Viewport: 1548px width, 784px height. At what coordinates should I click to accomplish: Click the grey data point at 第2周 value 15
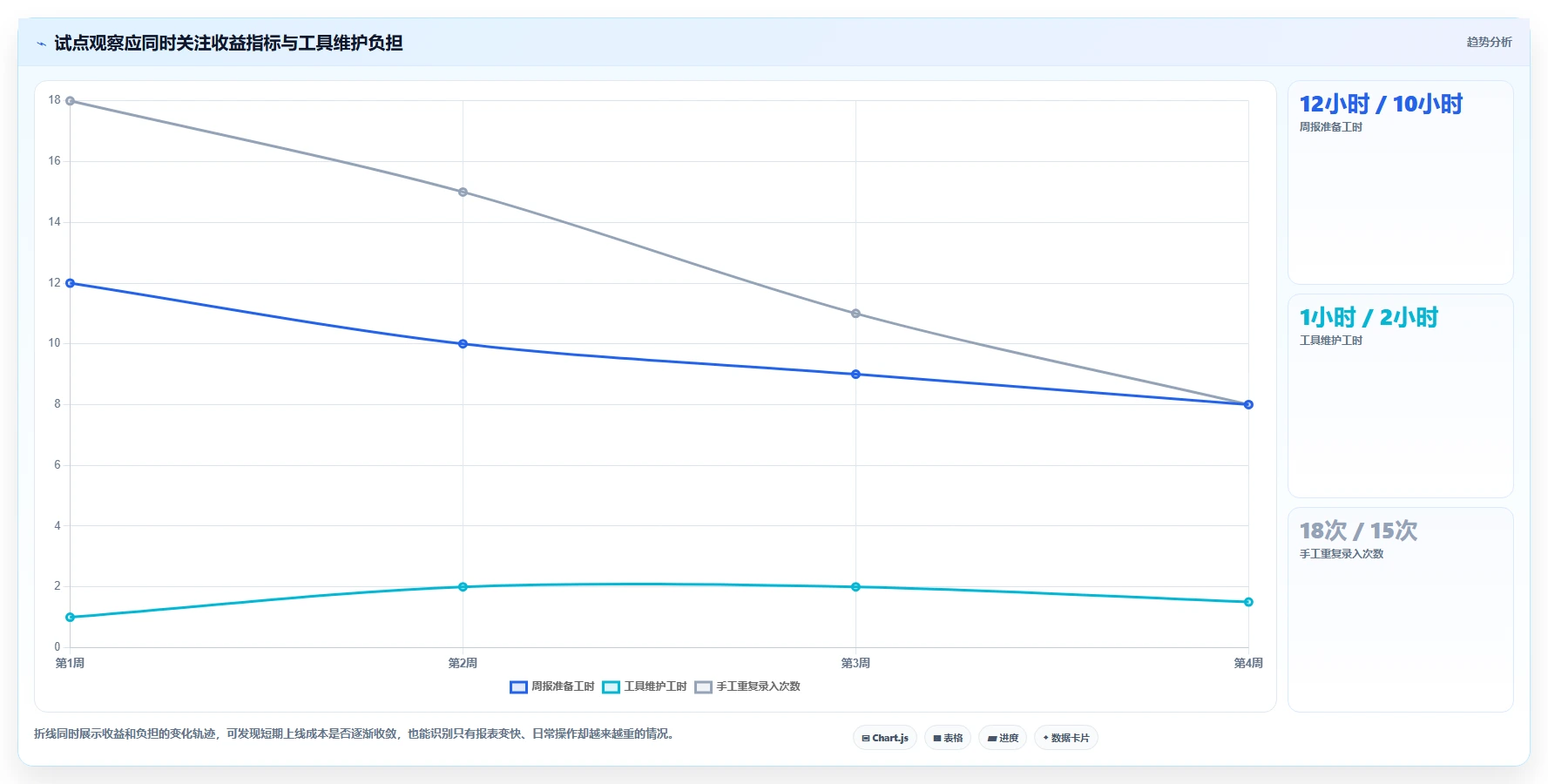coord(463,192)
